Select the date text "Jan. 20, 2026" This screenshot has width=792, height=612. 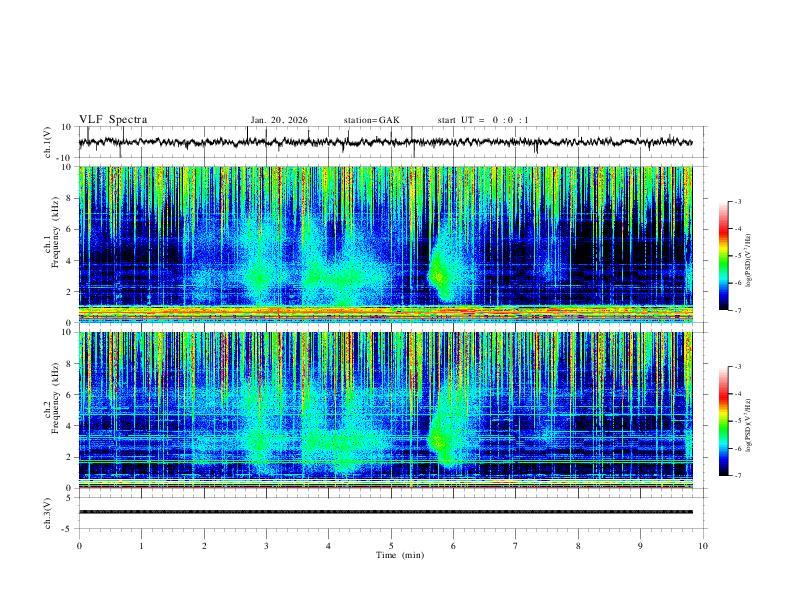coord(279,120)
